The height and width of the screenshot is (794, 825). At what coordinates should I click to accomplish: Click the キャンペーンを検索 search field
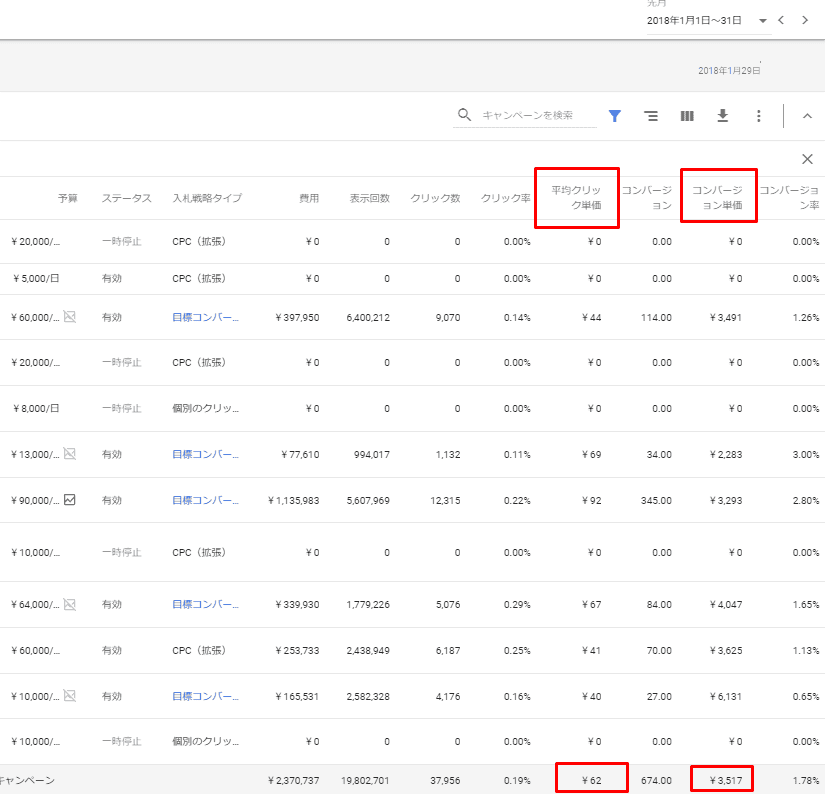pos(535,115)
